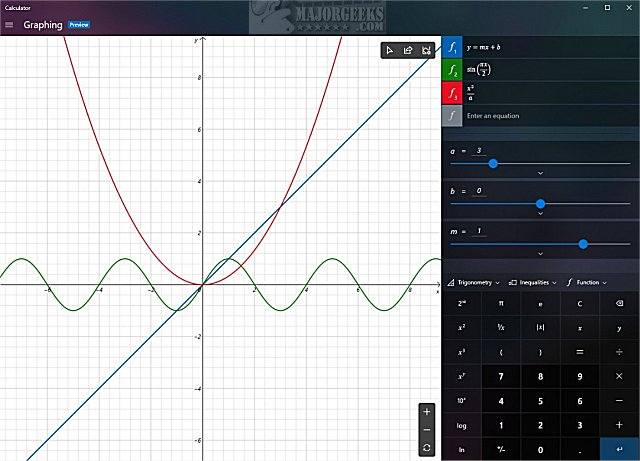640x461 pixels.
Task: Toggle the 2nd function key
Action: 462,303
